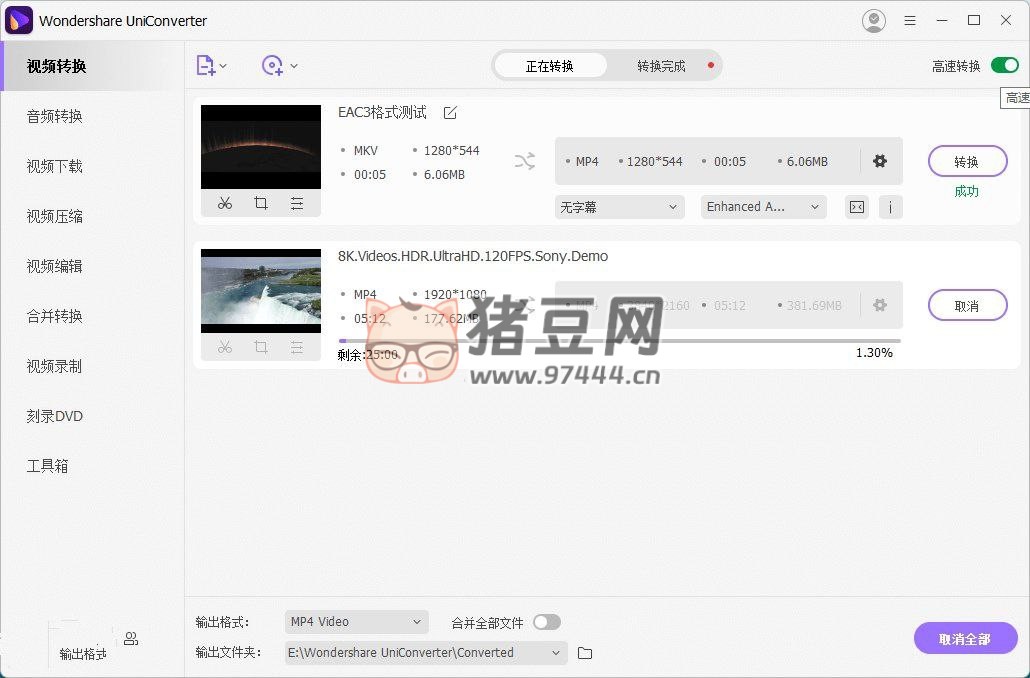1030x678 pixels.
Task: Edit the EAC3格式测试 file name
Action: (x=450, y=112)
